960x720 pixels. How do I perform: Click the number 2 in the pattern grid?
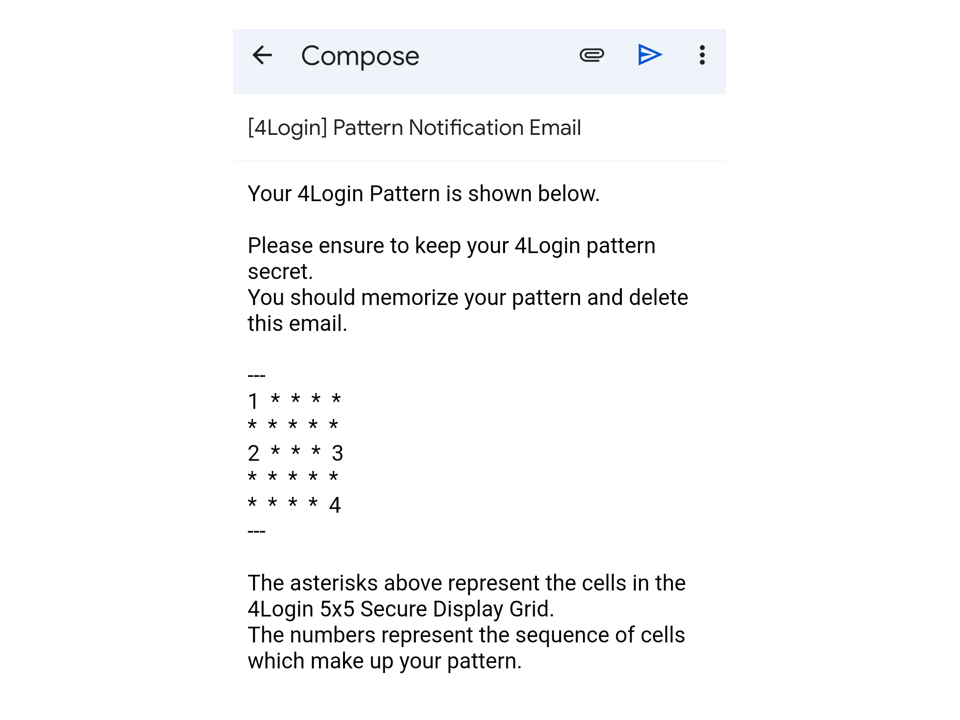pos(253,454)
